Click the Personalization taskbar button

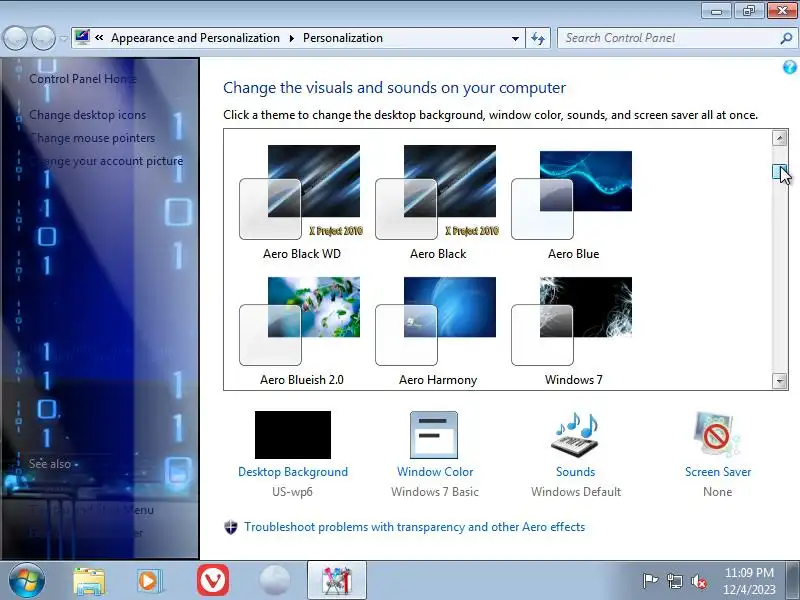click(337, 581)
